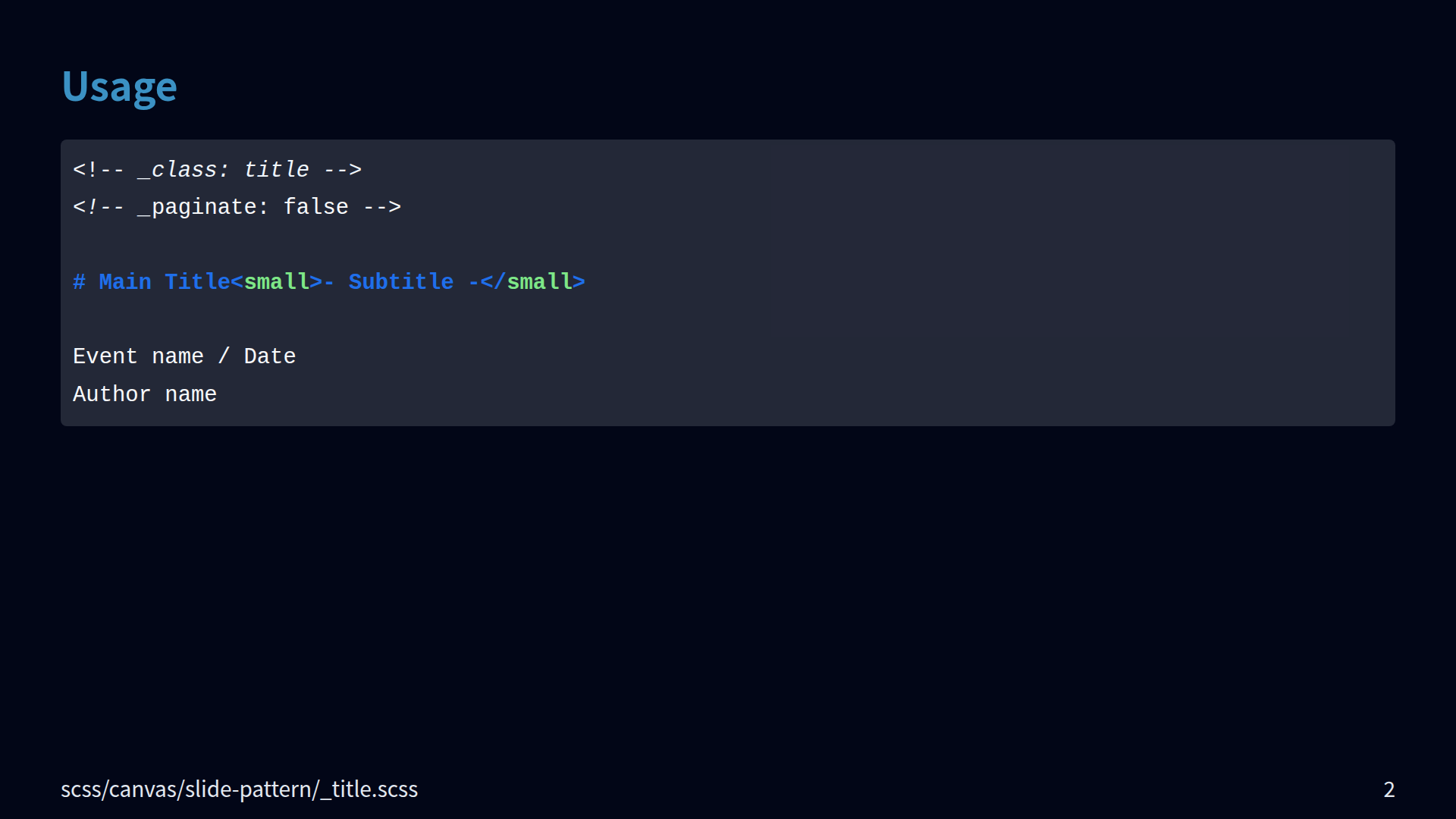The width and height of the screenshot is (1456, 819).
Task: Click the blue hash symbol before Main
Action: tap(79, 282)
